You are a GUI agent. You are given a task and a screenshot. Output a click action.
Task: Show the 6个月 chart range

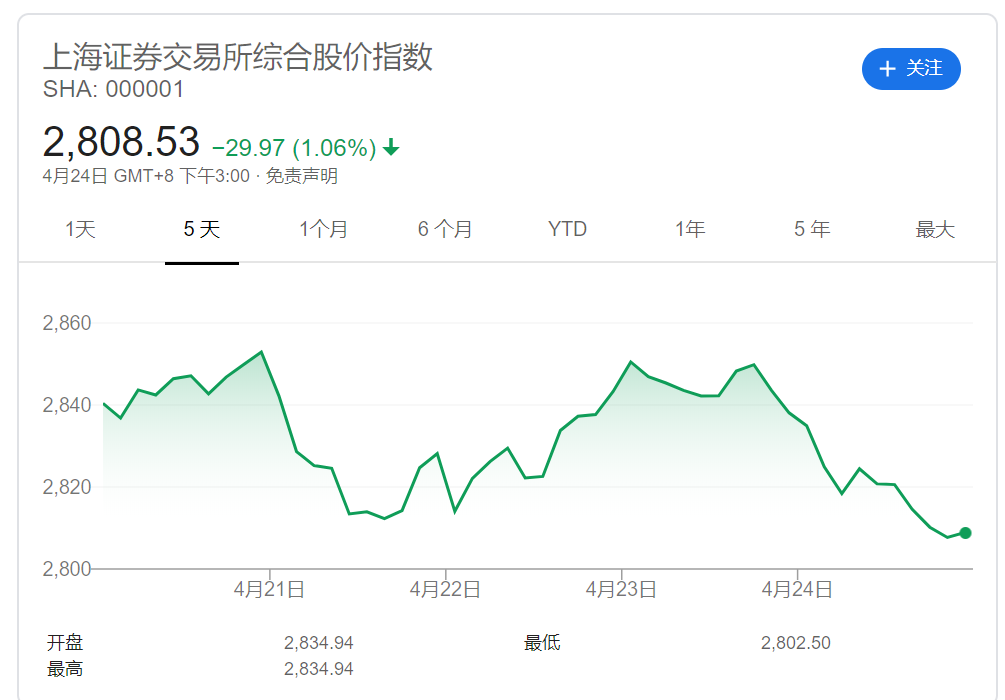[445, 229]
